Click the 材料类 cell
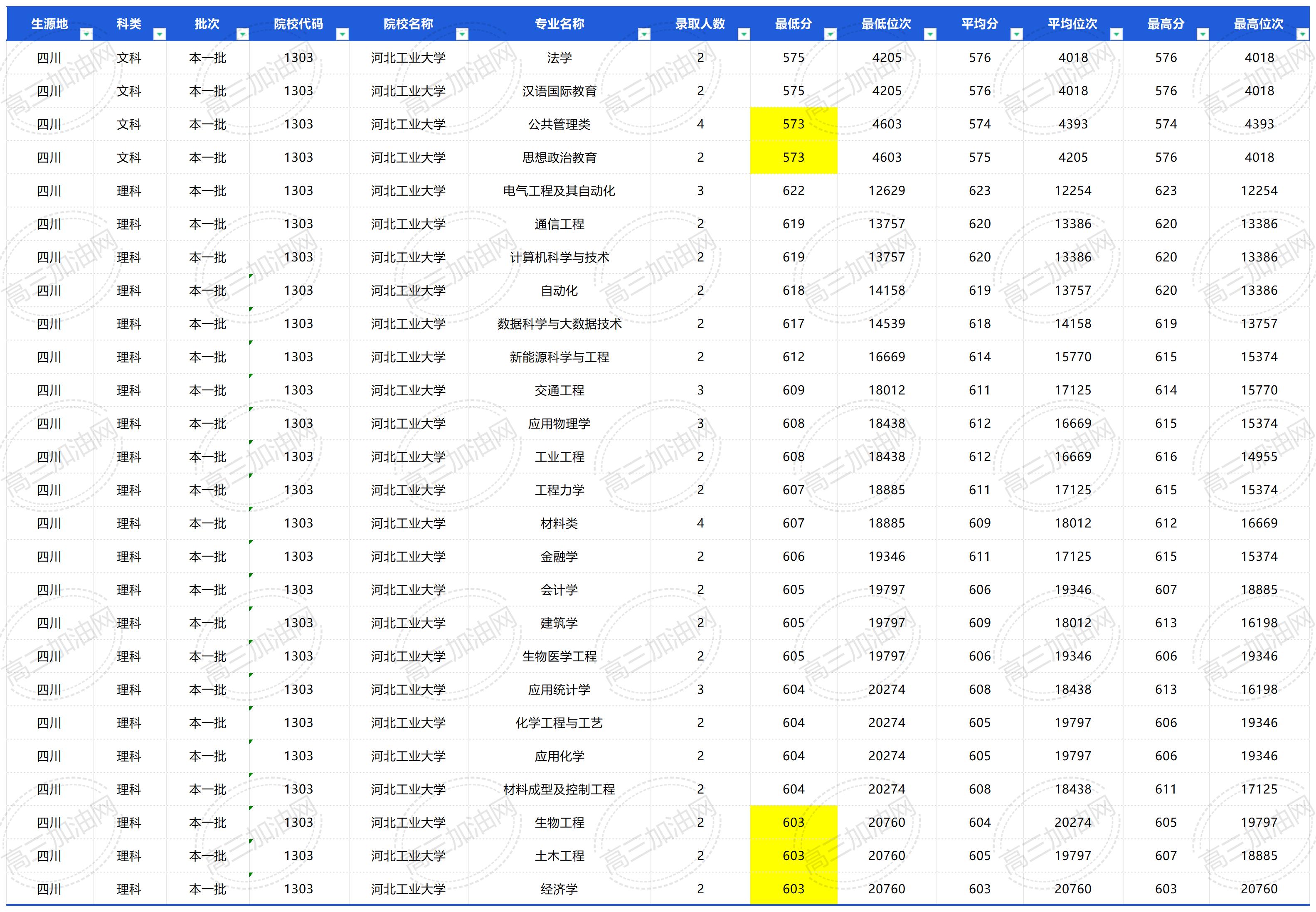This screenshot has width=1316, height=912. coord(559,523)
